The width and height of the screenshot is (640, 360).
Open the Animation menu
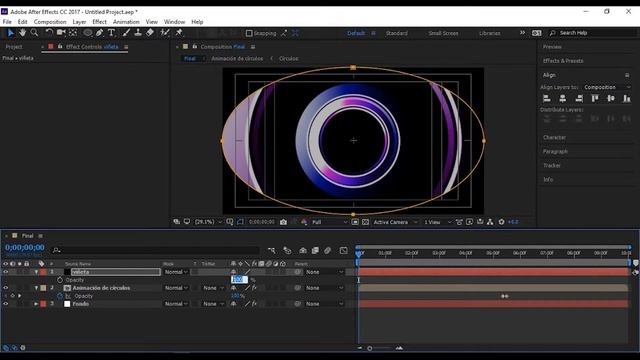click(x=126, y=22)
